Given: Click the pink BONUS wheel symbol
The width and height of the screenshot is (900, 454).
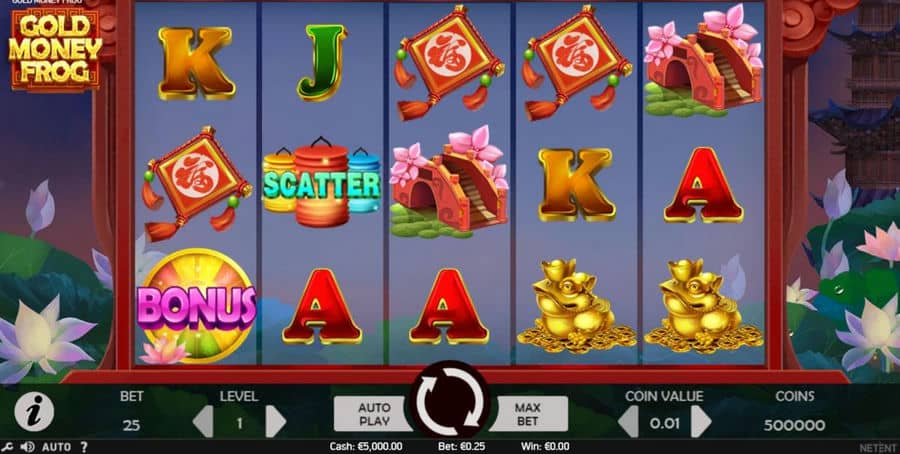Looking at the screenshot, I should (196, 305).
